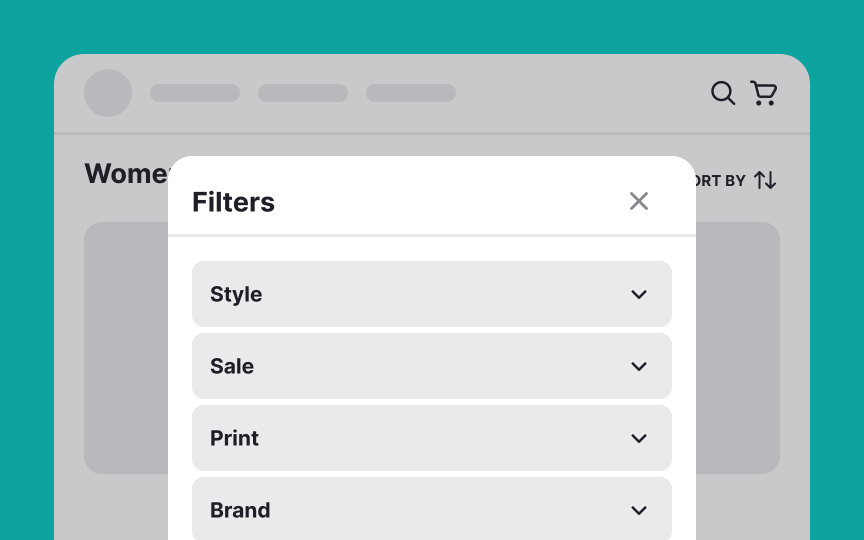Expand the Print filter chevron

tap(639, 438)
